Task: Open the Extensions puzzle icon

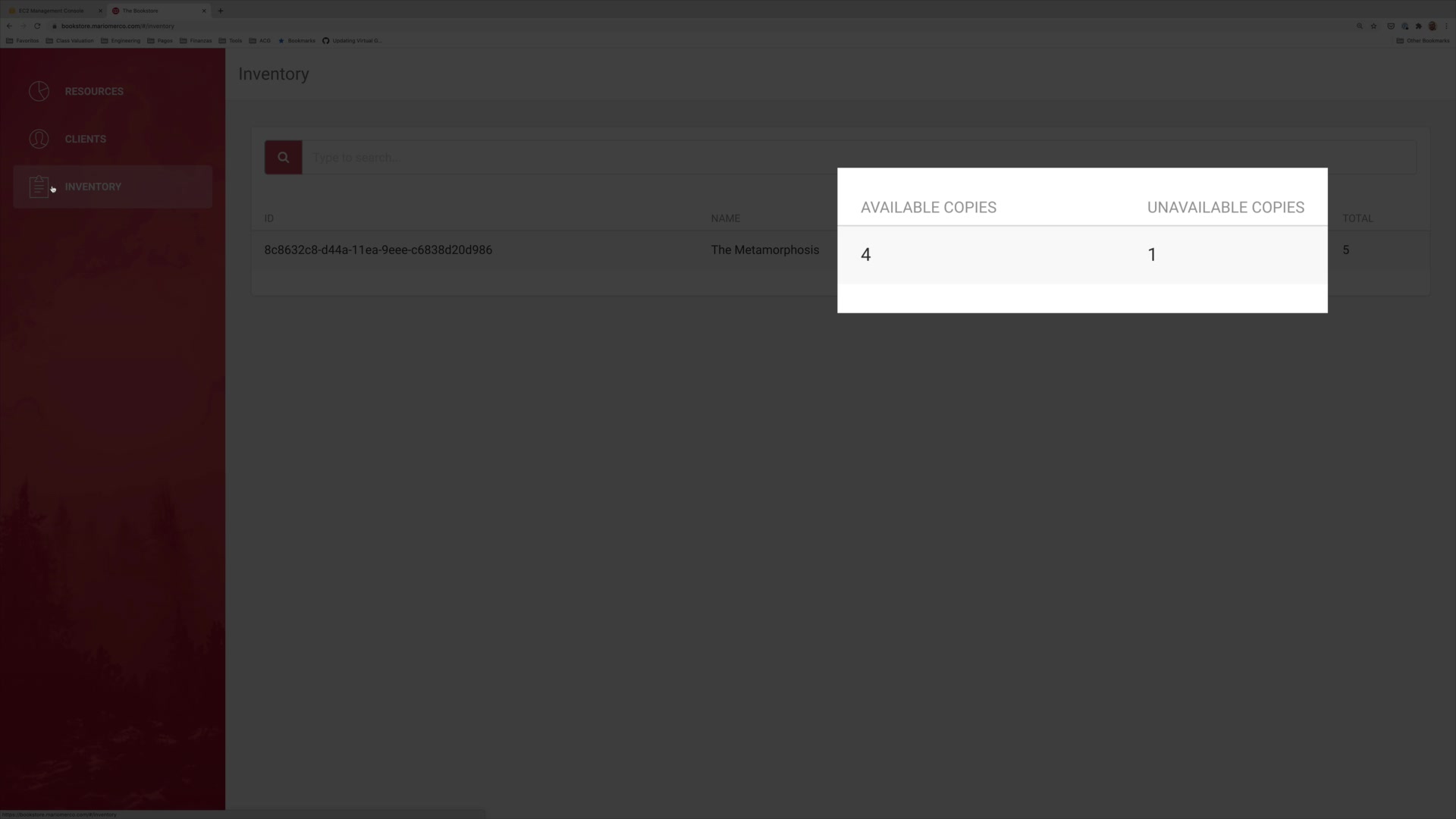Action: tap(1418, 26)
